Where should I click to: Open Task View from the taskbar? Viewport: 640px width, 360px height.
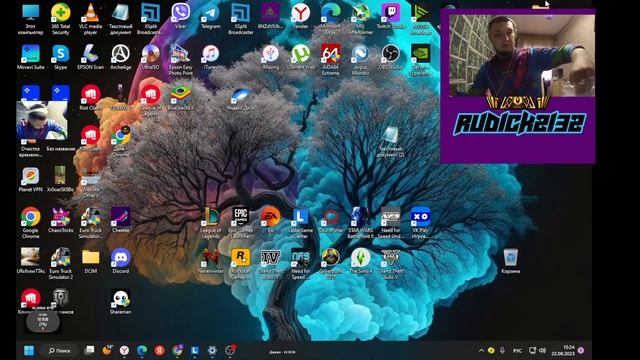point(89,350)
